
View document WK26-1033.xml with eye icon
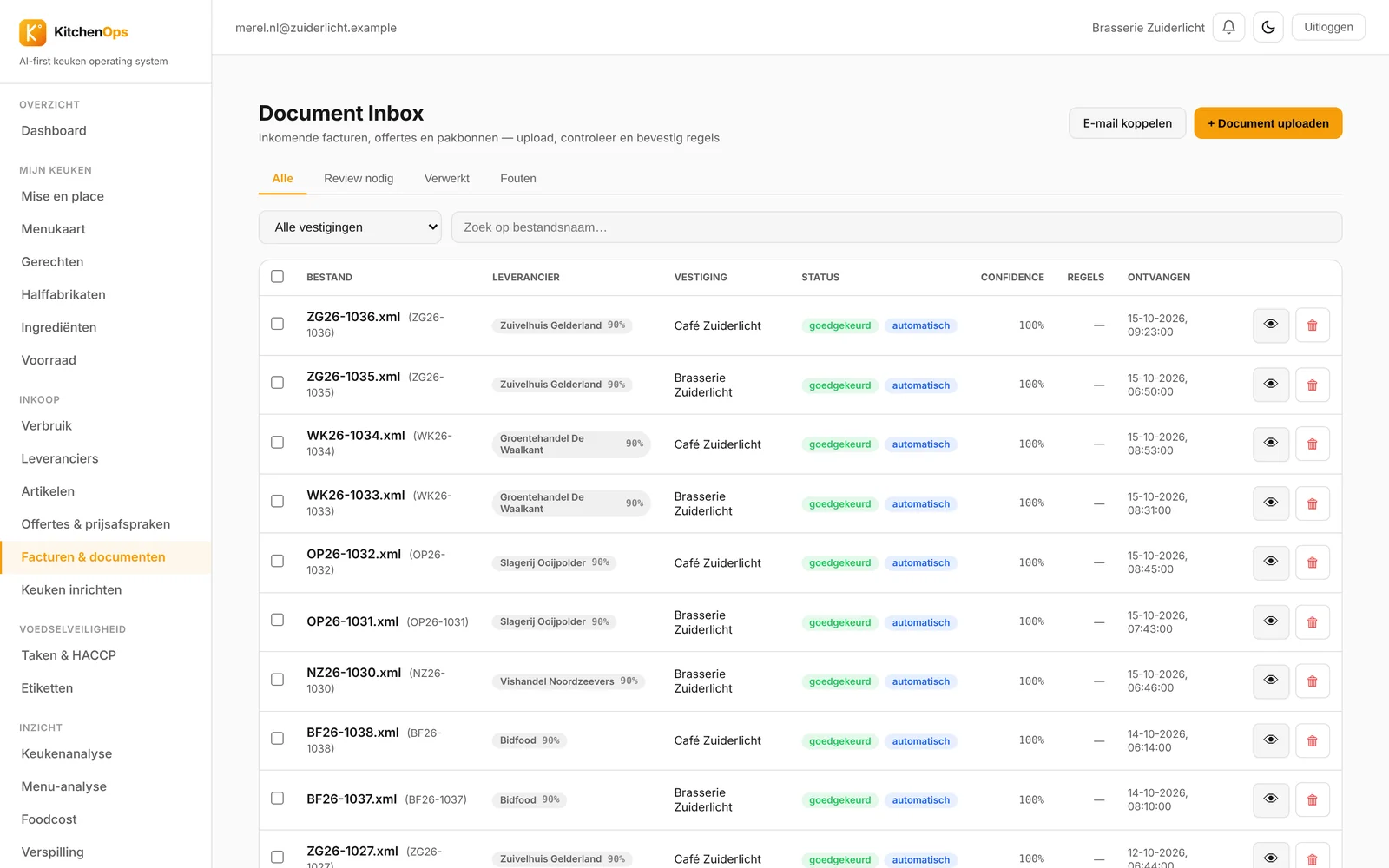click(1271, 503)
